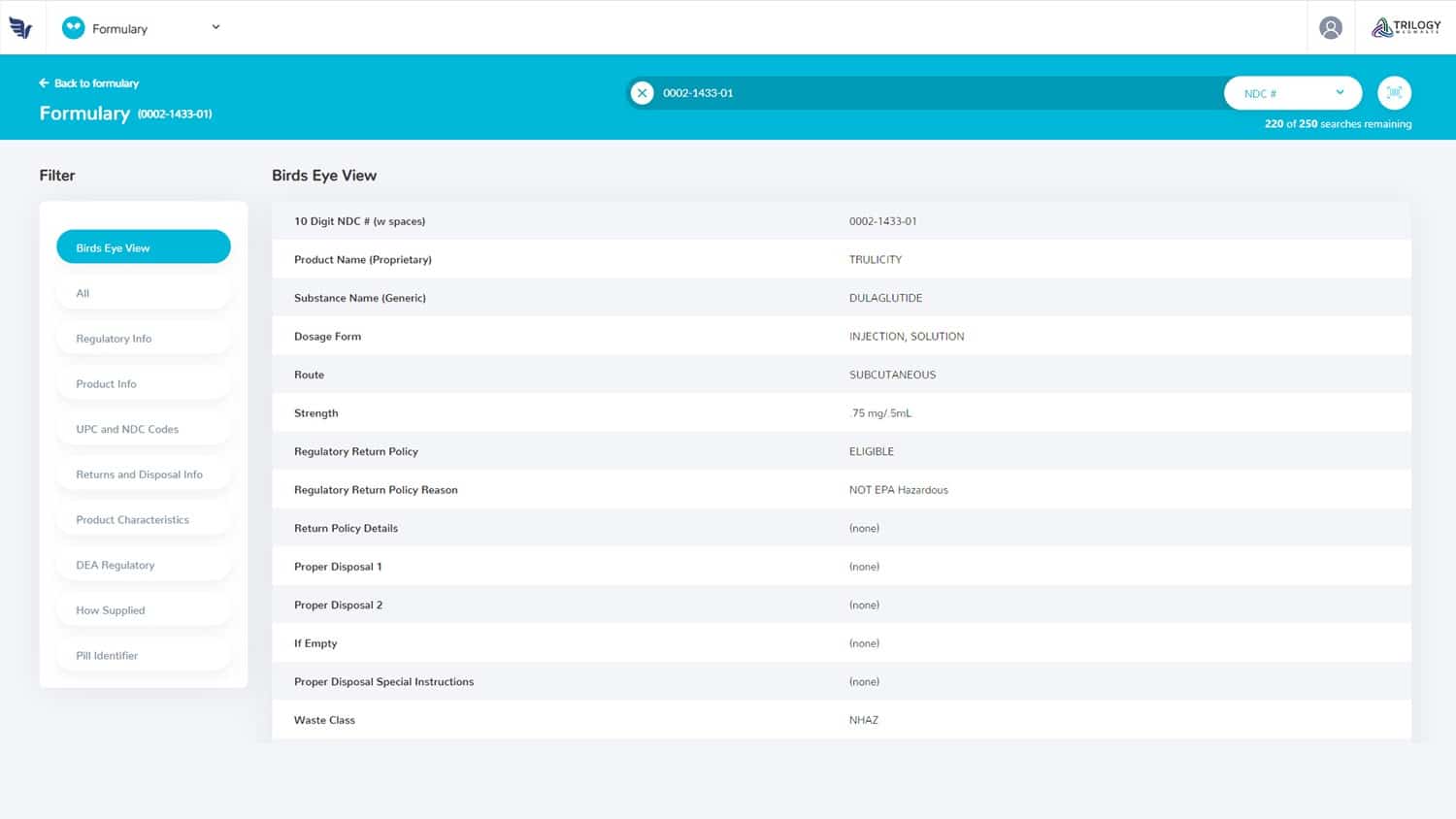Image resolution: width=1456 pixels, height=819 pixels.
Task: Click the NHAZ waste class value
Action: click(x=863, y=720)
